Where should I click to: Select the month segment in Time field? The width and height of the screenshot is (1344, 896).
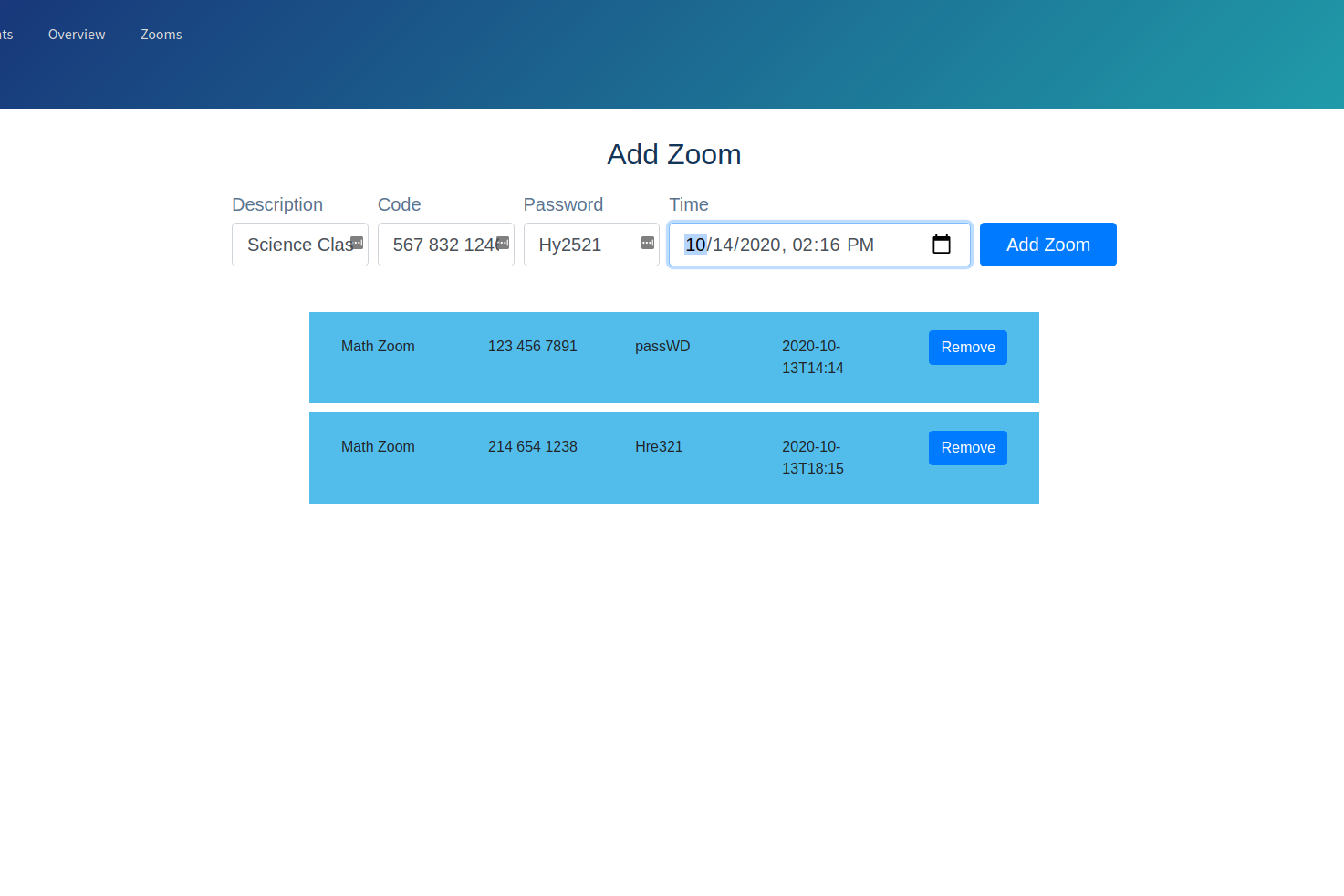click(x=695, y=245)
